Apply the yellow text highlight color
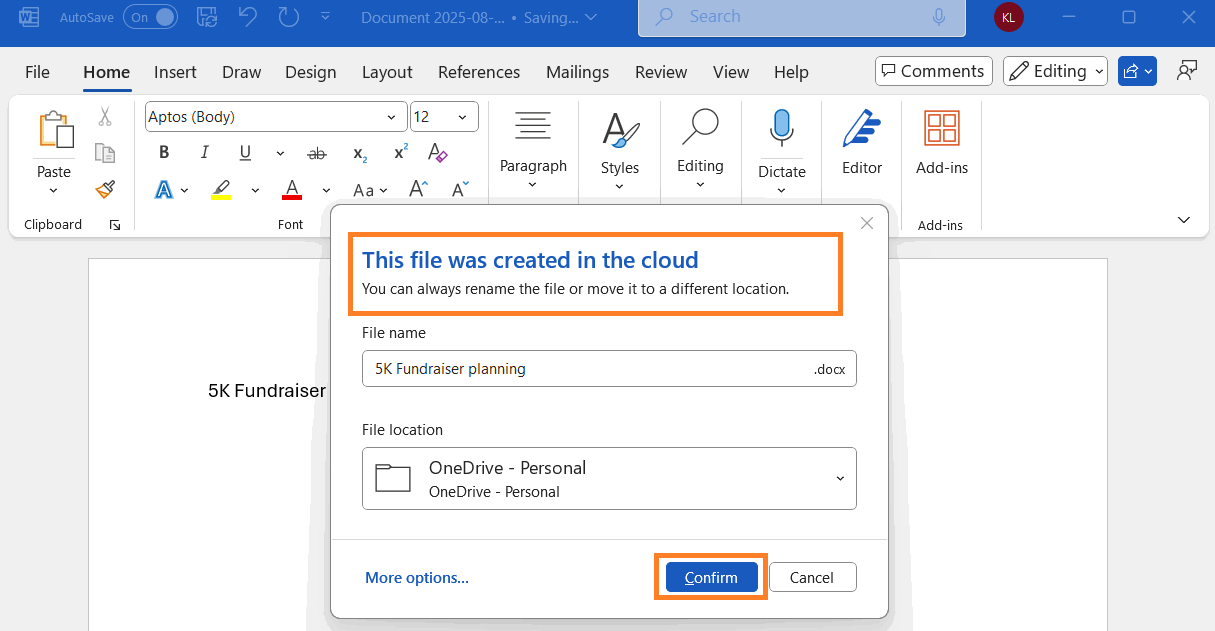 [x=222, y=189]
